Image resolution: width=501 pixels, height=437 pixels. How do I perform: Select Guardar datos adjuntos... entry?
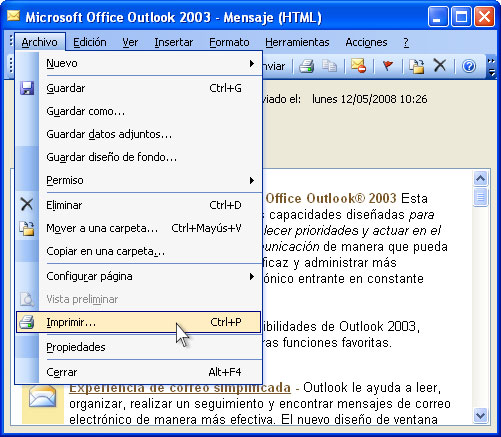point(138,134)
